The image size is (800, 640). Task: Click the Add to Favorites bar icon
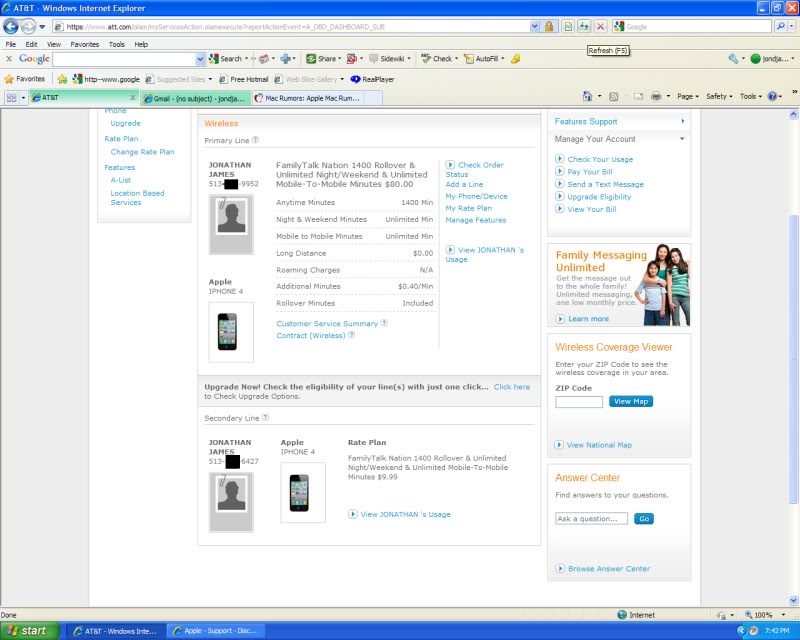pos(62,79)
